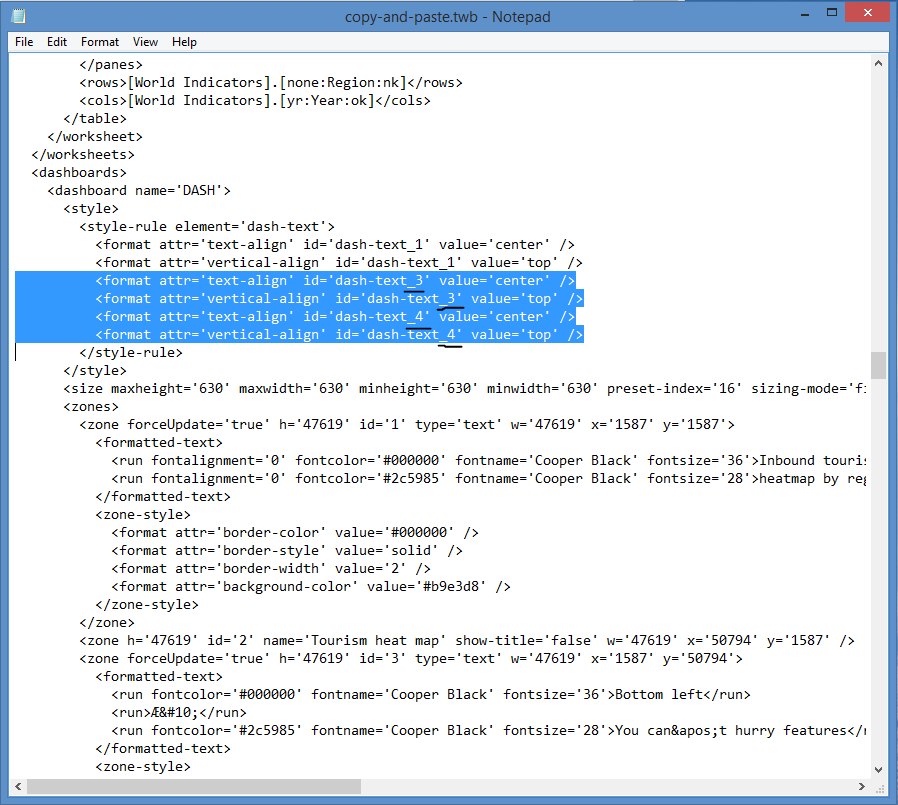The image size is (898, 805).
Task: Open the View menu
Action: click(146, 42)
